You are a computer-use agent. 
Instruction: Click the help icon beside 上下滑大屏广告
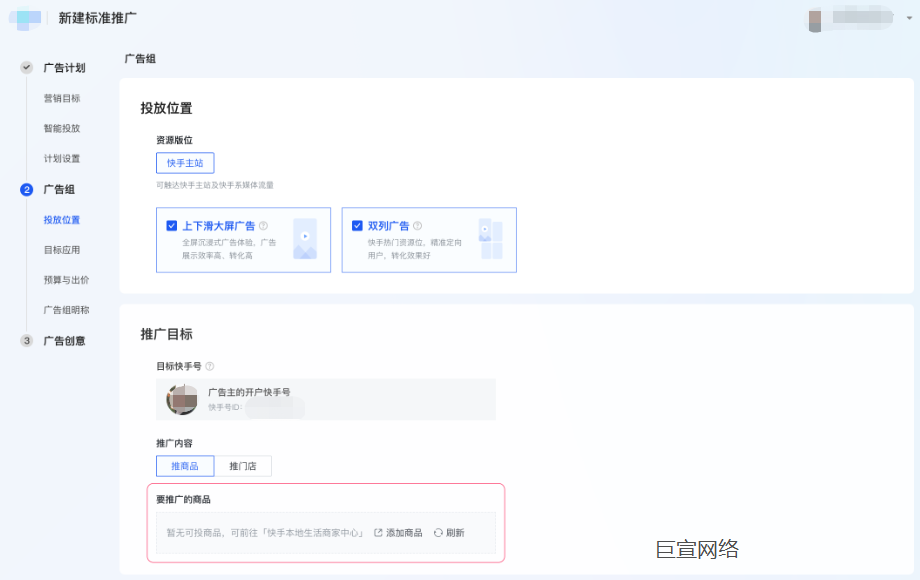click(x=263, y=226)
